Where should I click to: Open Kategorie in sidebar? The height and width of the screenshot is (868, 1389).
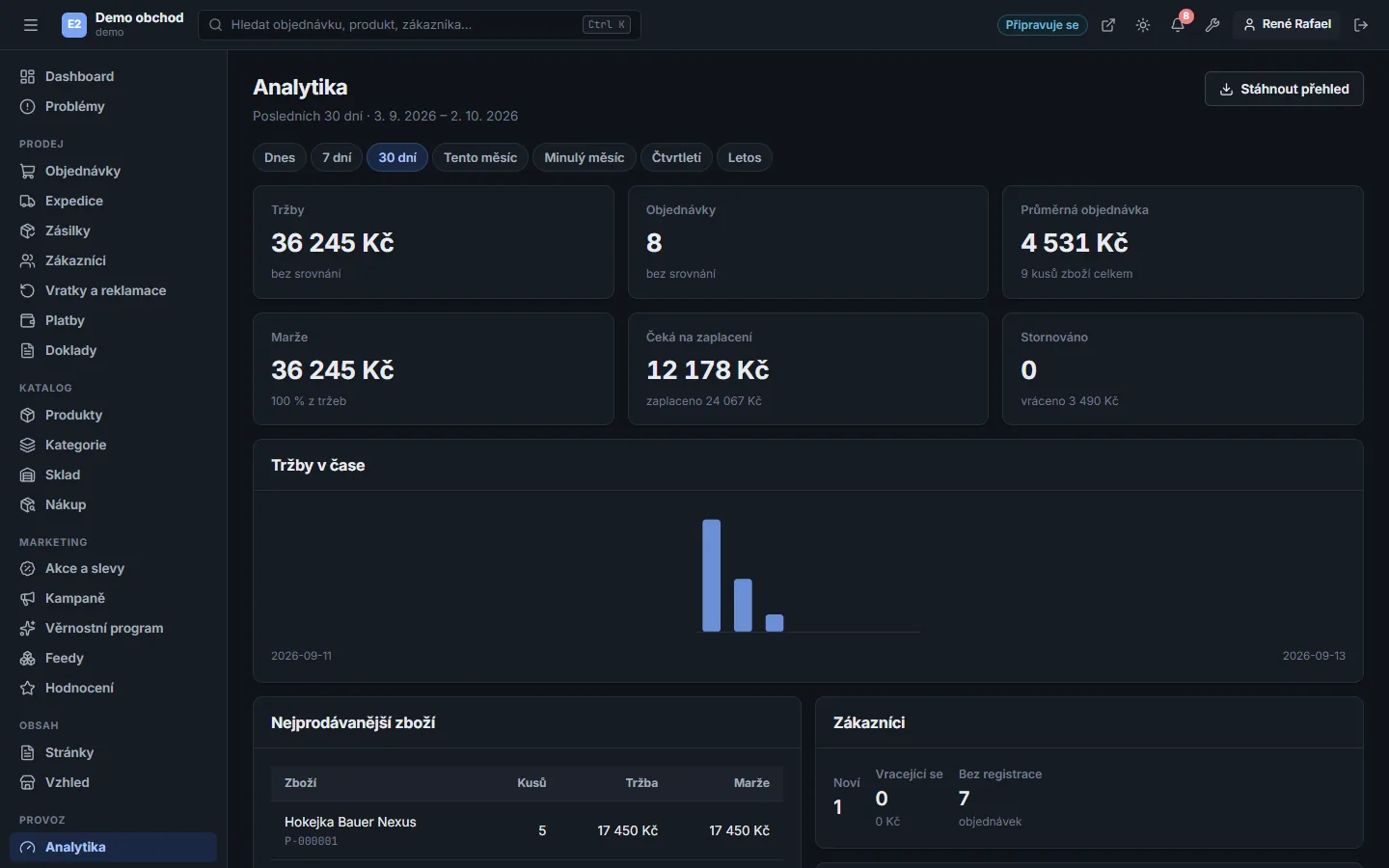tap(113, 445)
